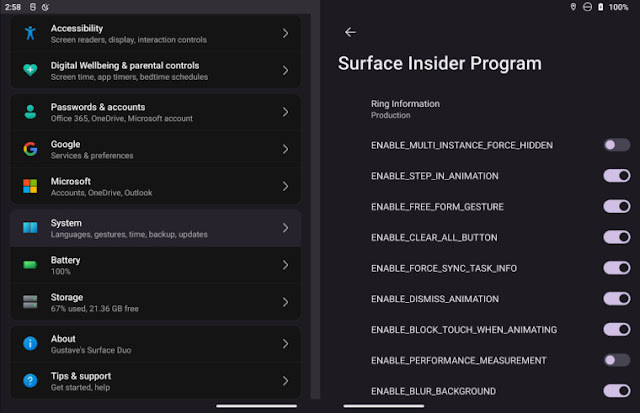Click the About info icon
The width and height of the screenshot is (640, 413).
pyautogui.click(x=30, y=344)
